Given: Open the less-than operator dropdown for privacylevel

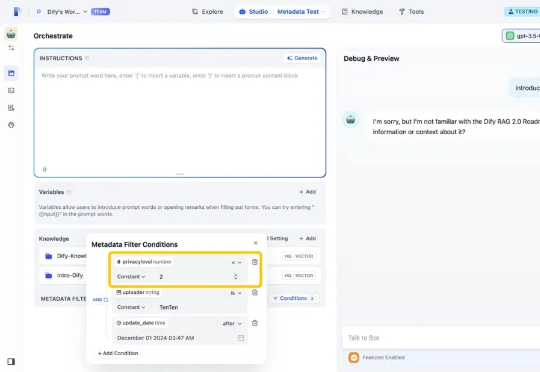Looking at the screenshot, I should (236, 262).
